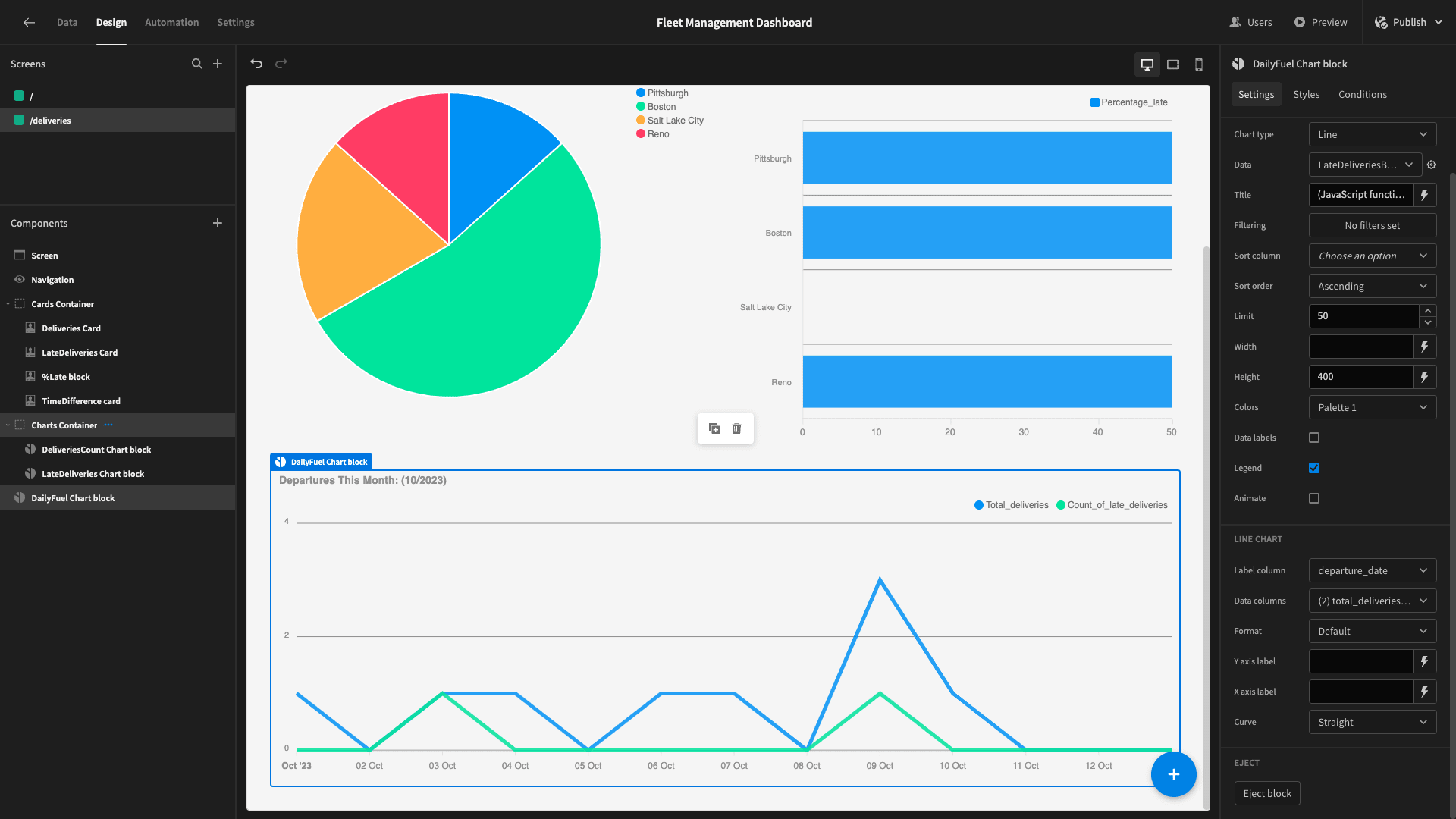Click the duplicate component icon
This screenshot has height=819, width=1456.
(x=714, y=428)
